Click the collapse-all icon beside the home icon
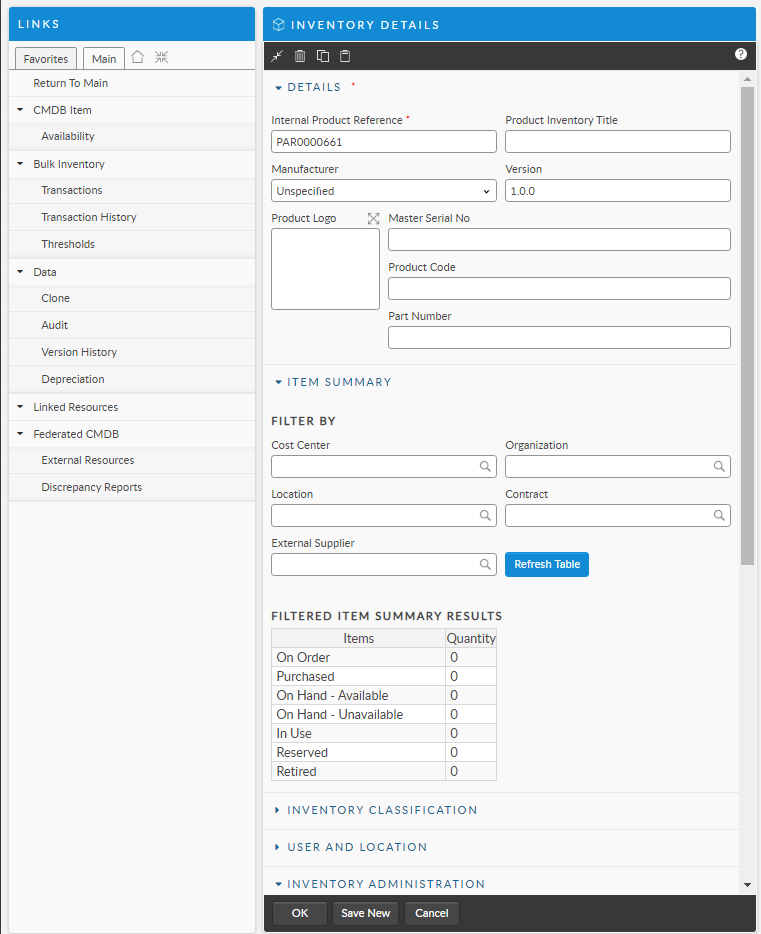This screenshot has width=761, height=934. 161,58
